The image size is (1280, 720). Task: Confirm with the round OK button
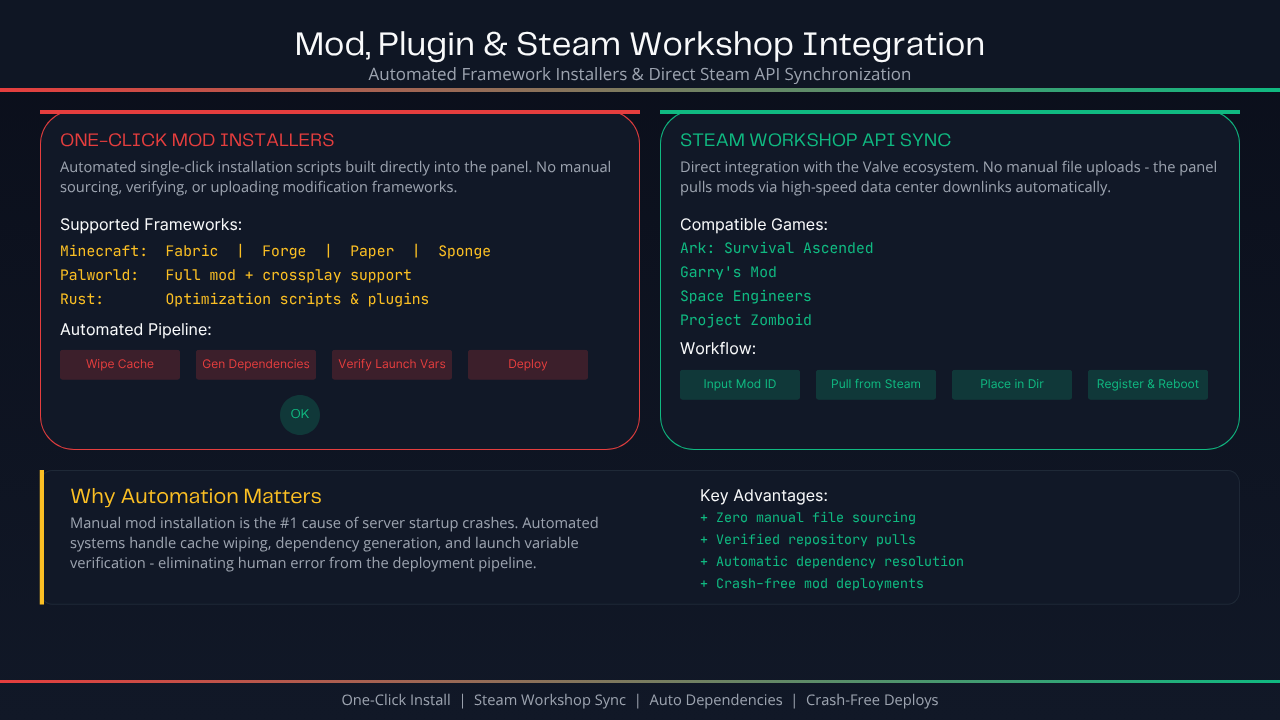[x=300, y=414]
